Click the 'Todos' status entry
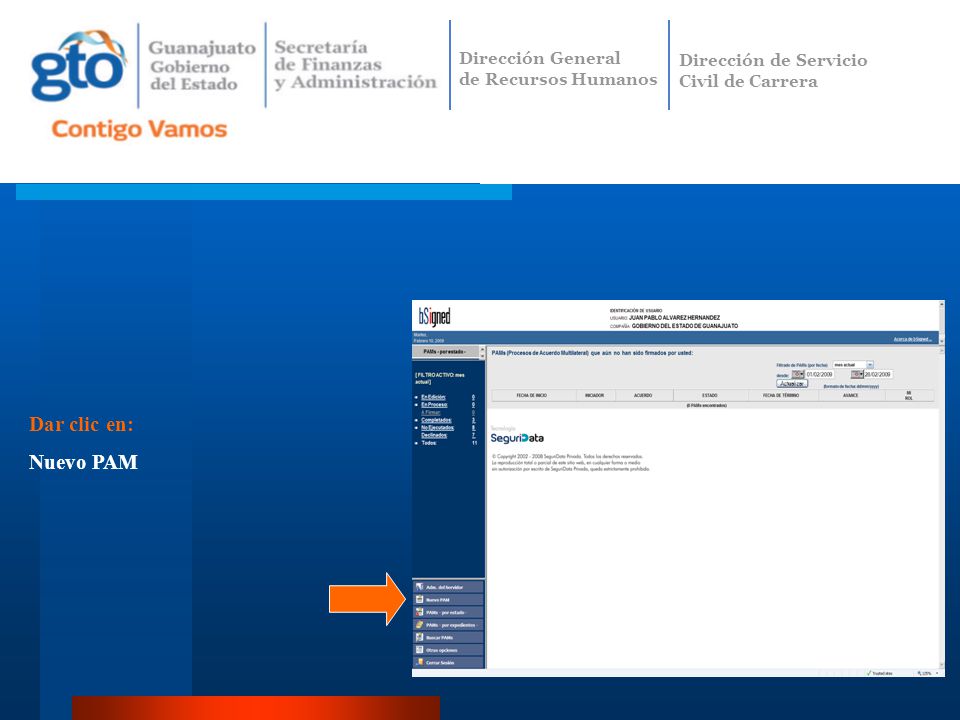The height and width of the screenshot is (720, 960). point(429,443)
